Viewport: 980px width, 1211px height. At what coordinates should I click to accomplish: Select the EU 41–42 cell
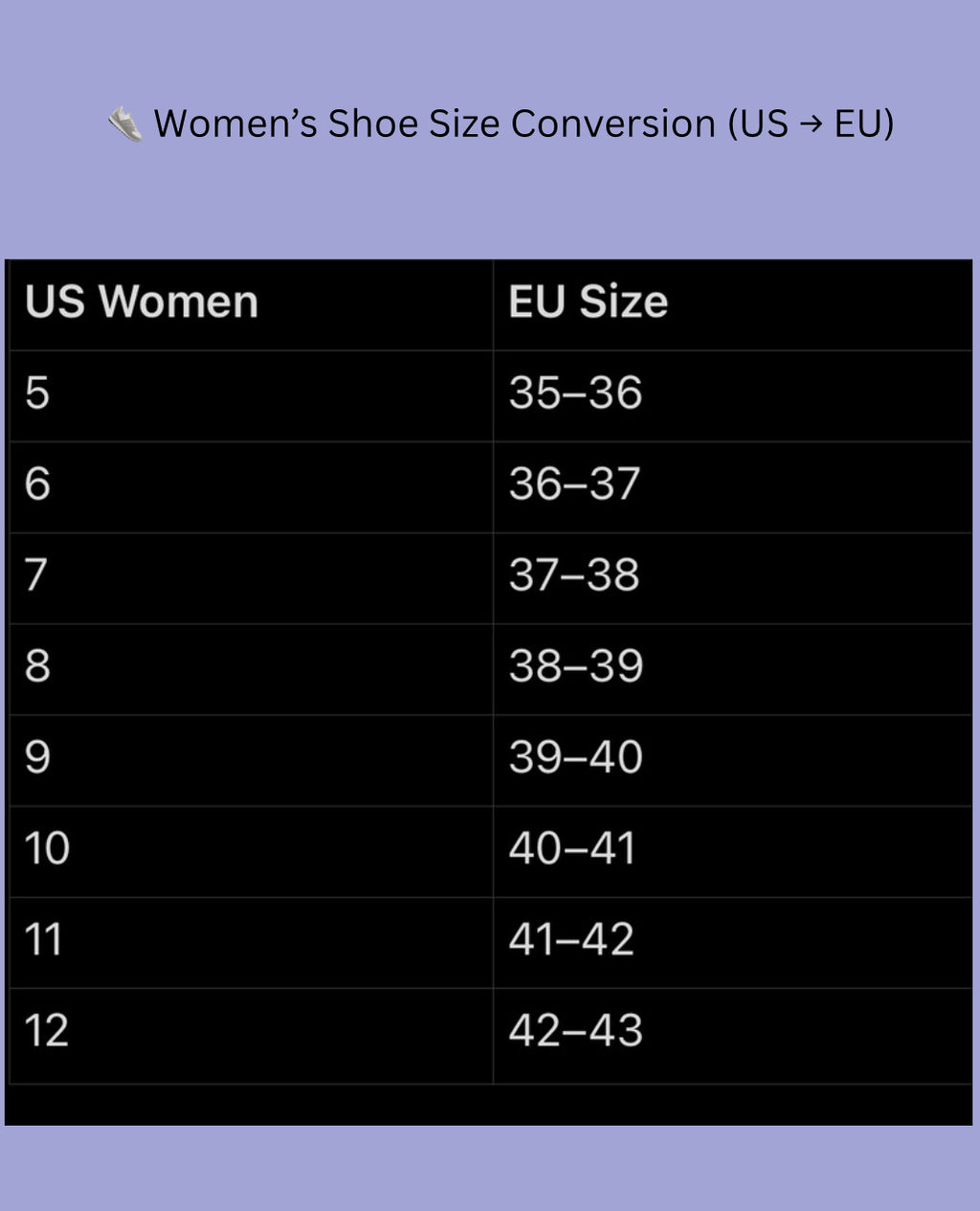tap(571, 940)
